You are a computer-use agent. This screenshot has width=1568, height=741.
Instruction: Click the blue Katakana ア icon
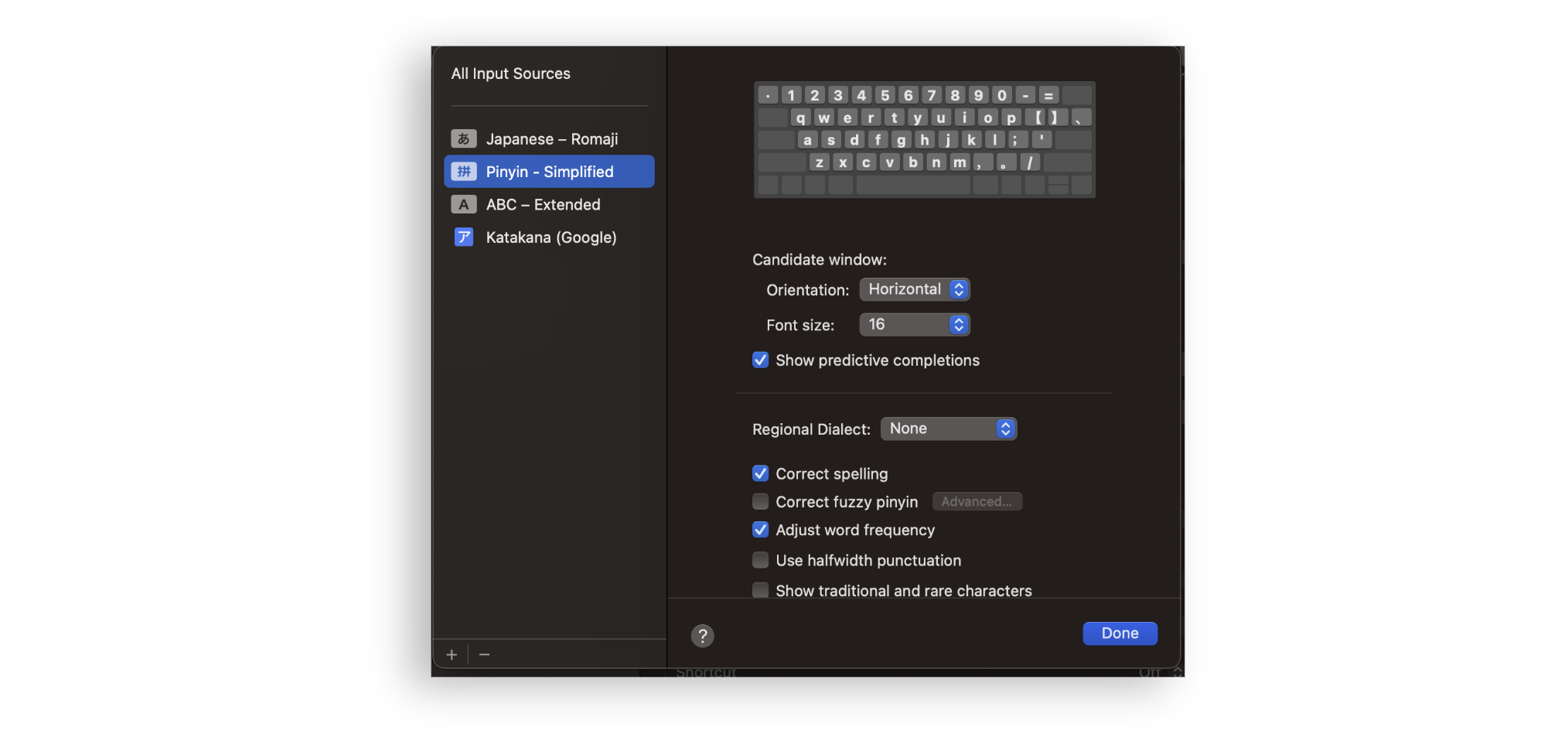click(x=464, y=237)
